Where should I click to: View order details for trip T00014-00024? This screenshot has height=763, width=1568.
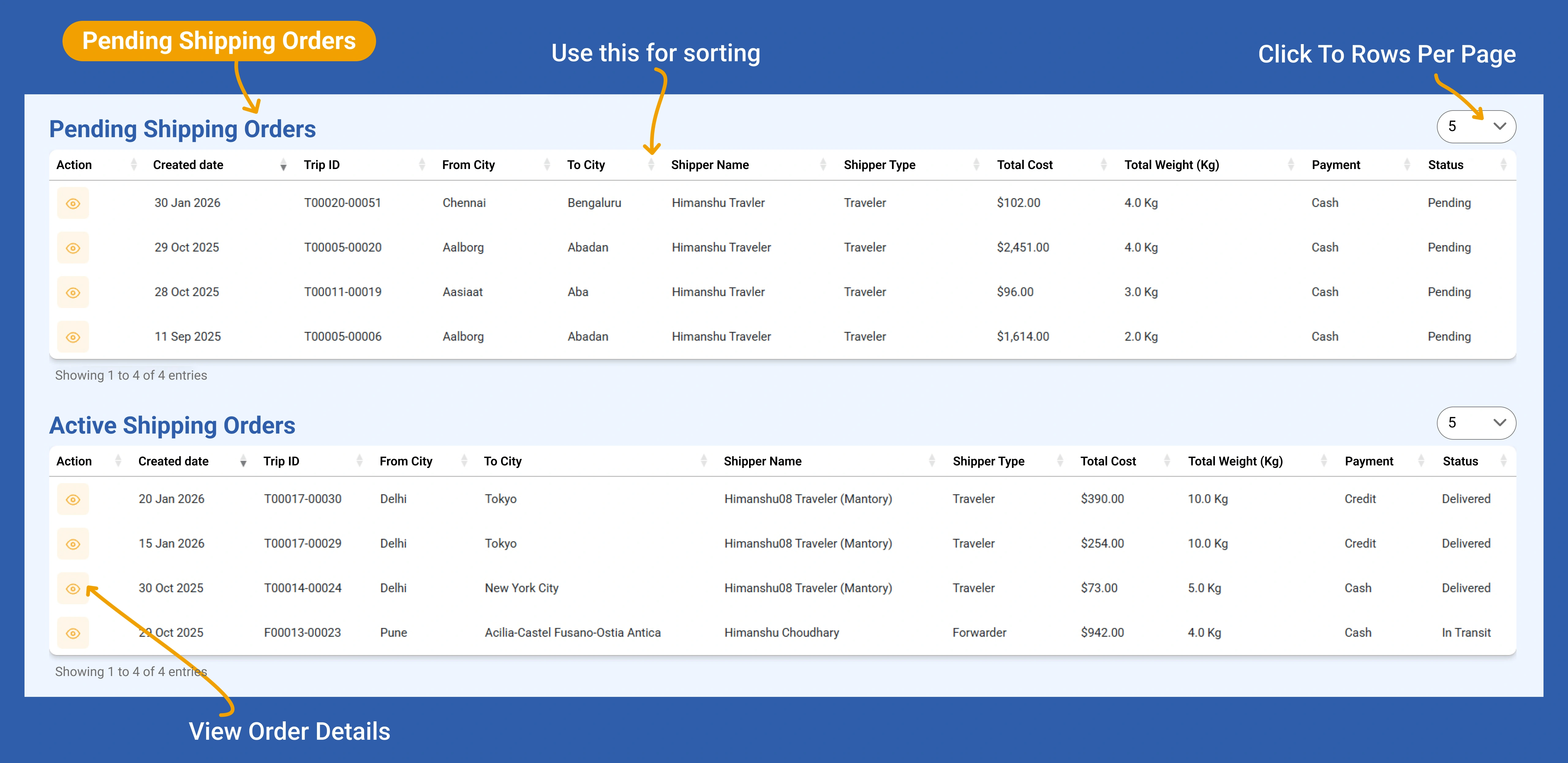point(73,588)
